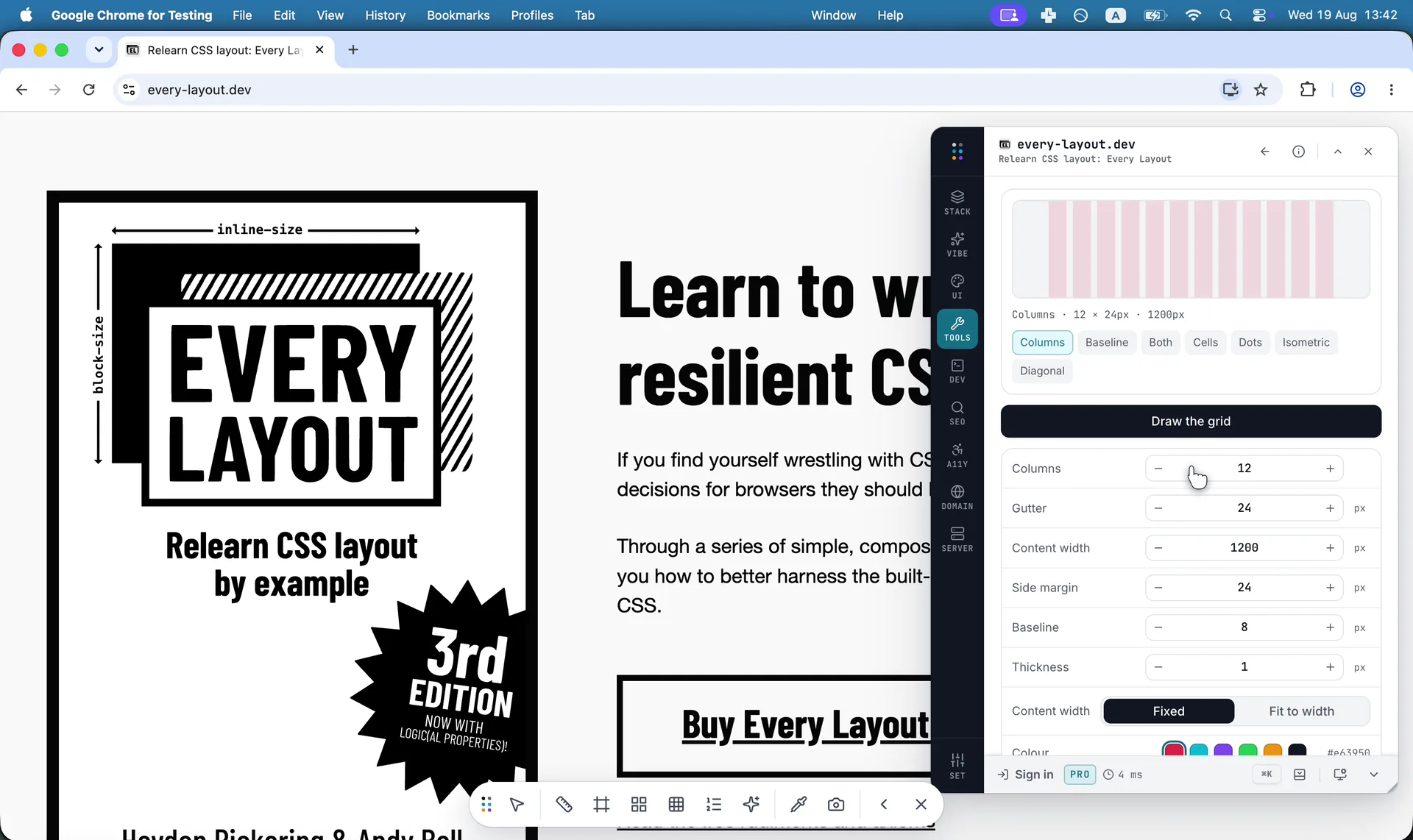
Task: Click the PRO badge in the footer
Action: click(1080, 775)
